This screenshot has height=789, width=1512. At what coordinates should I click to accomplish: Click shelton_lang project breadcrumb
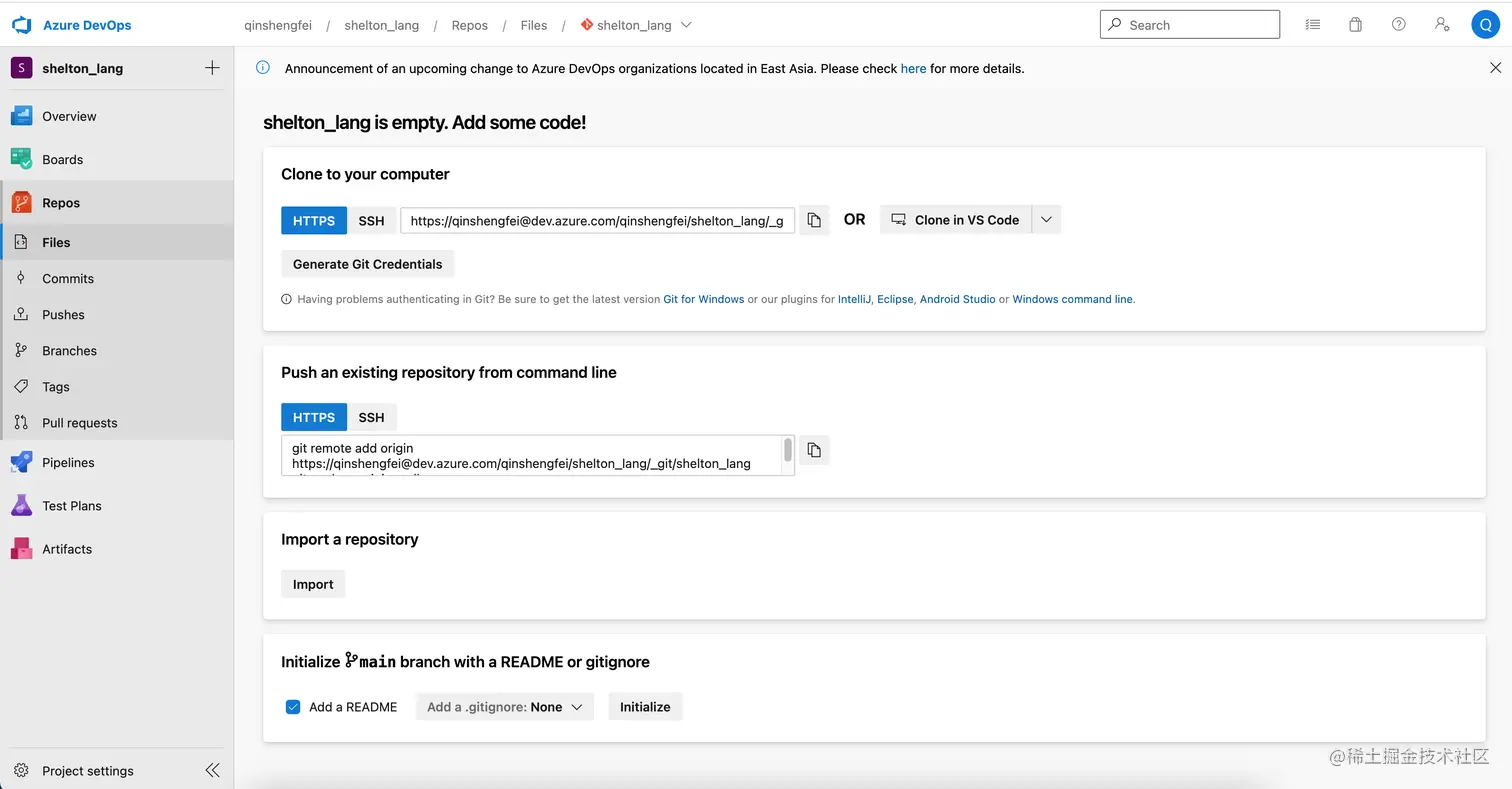[x=381, y=25]
